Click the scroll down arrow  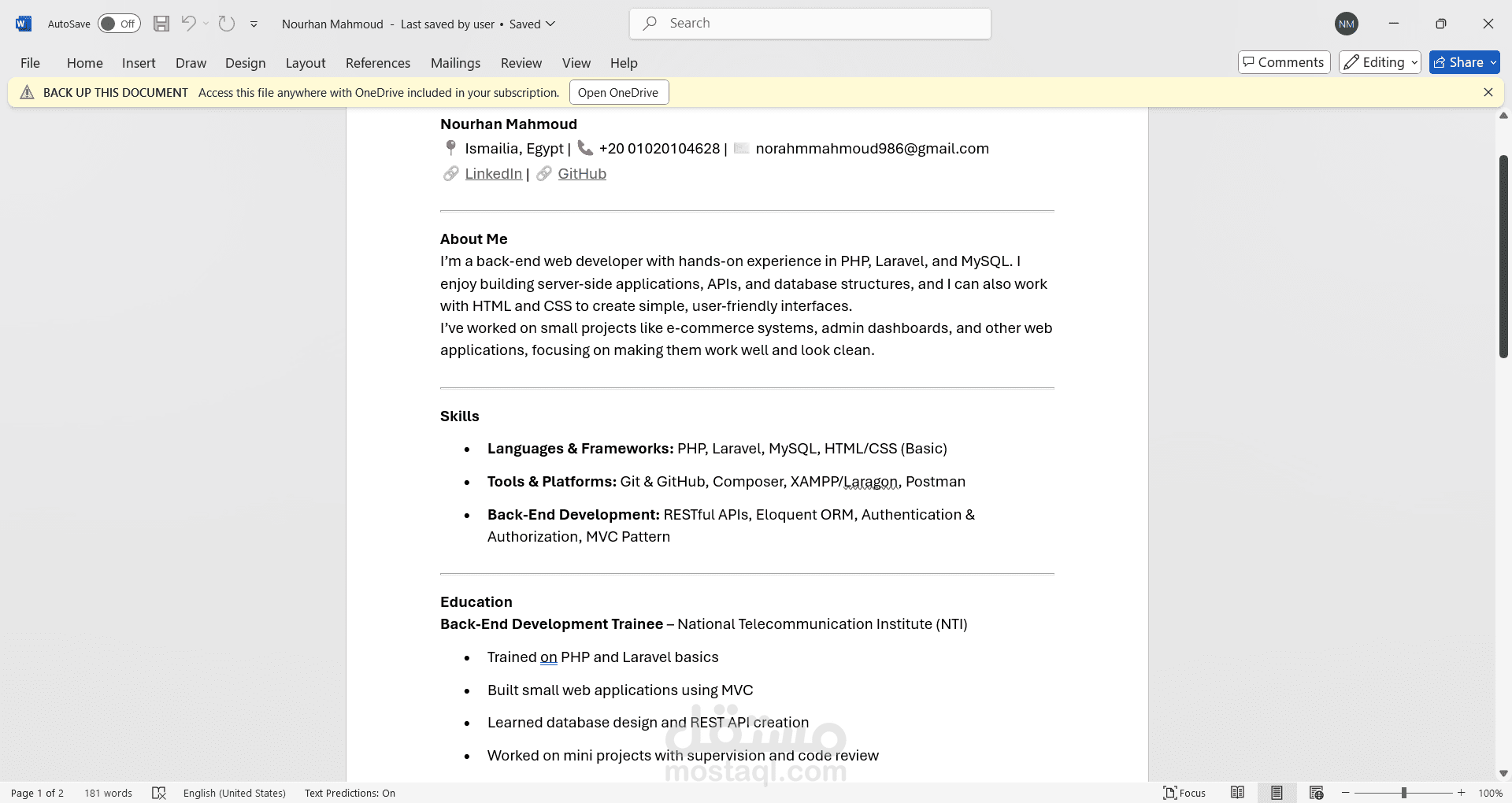(1503, 773)
